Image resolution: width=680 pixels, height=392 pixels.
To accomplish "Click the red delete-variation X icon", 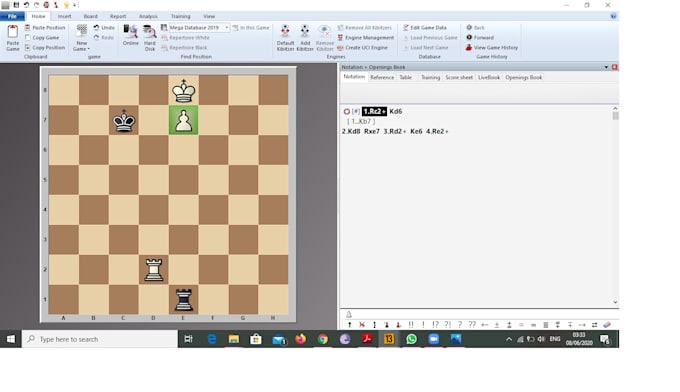I will tap(362, 324).
